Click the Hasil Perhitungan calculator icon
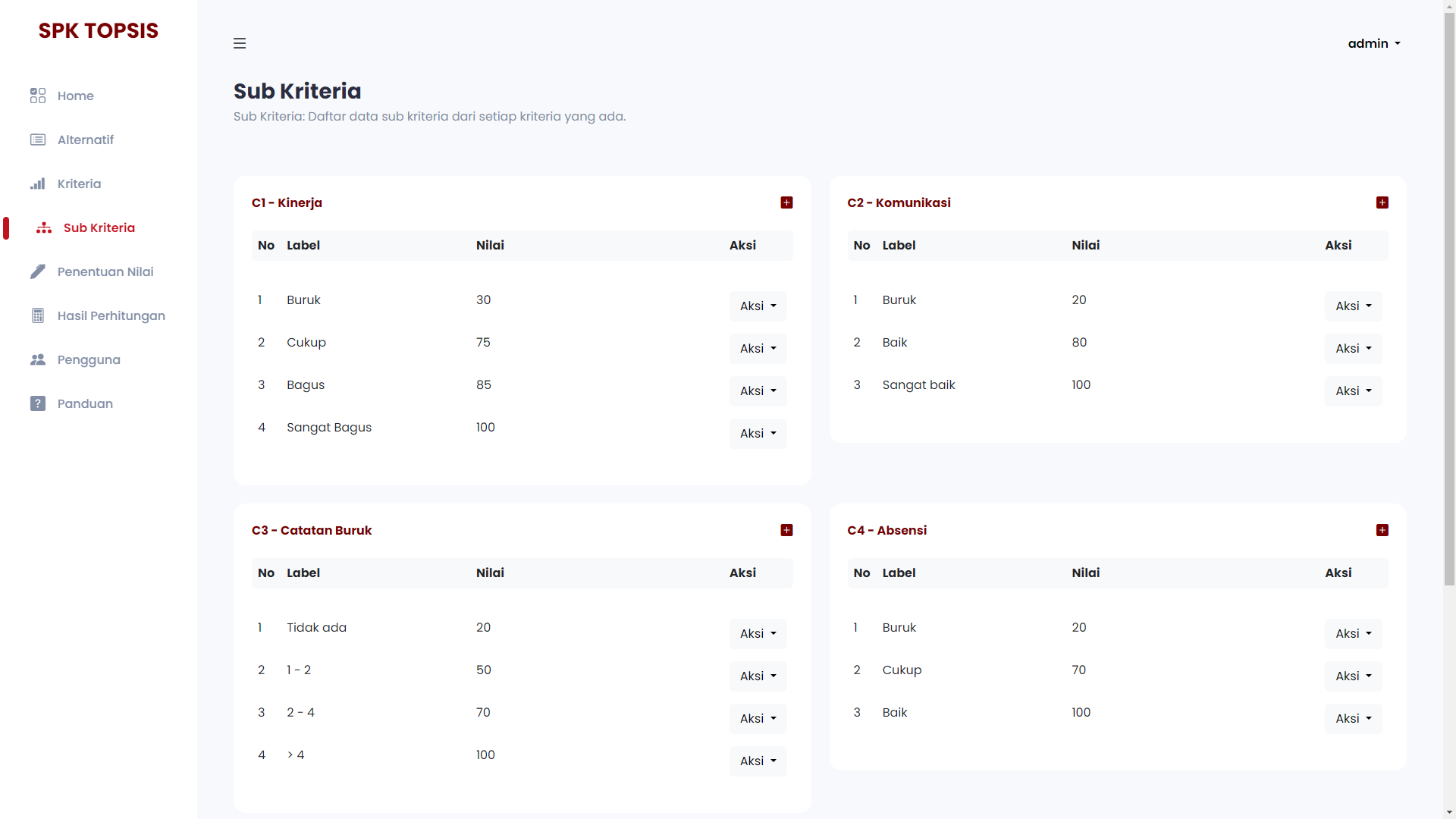 point(38,315)
